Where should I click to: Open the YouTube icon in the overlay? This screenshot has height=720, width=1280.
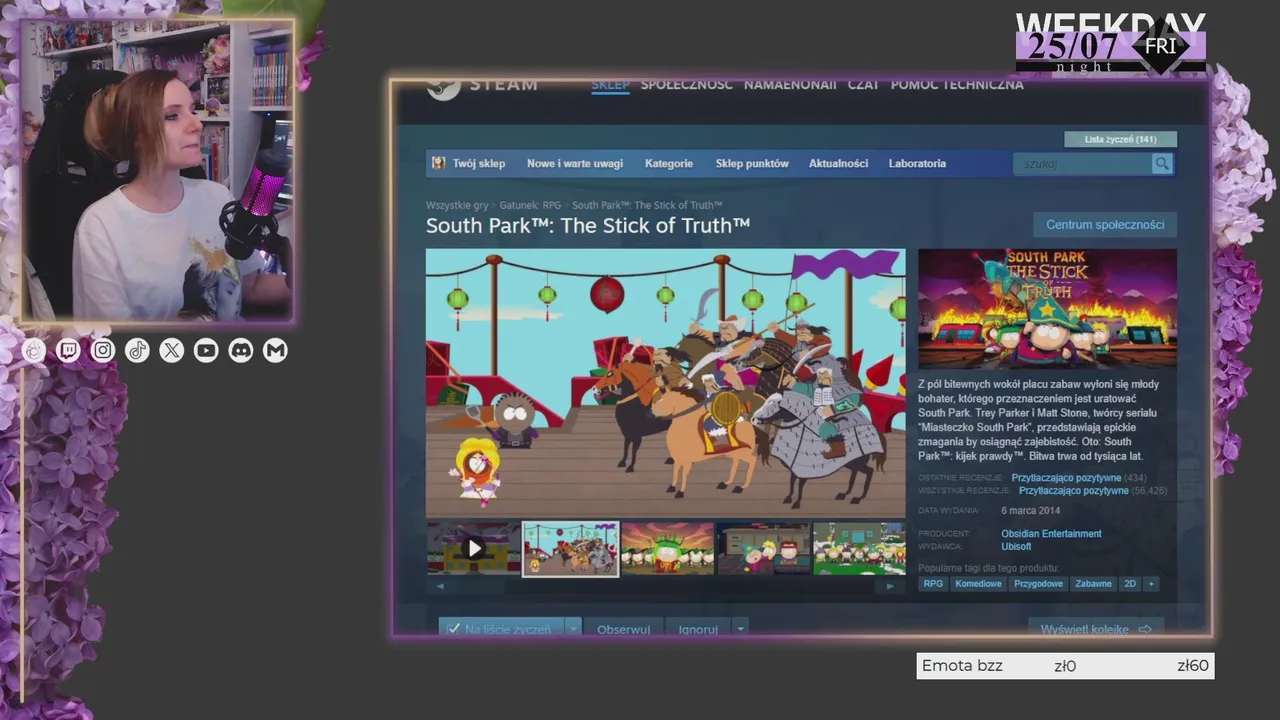point(206,350)
